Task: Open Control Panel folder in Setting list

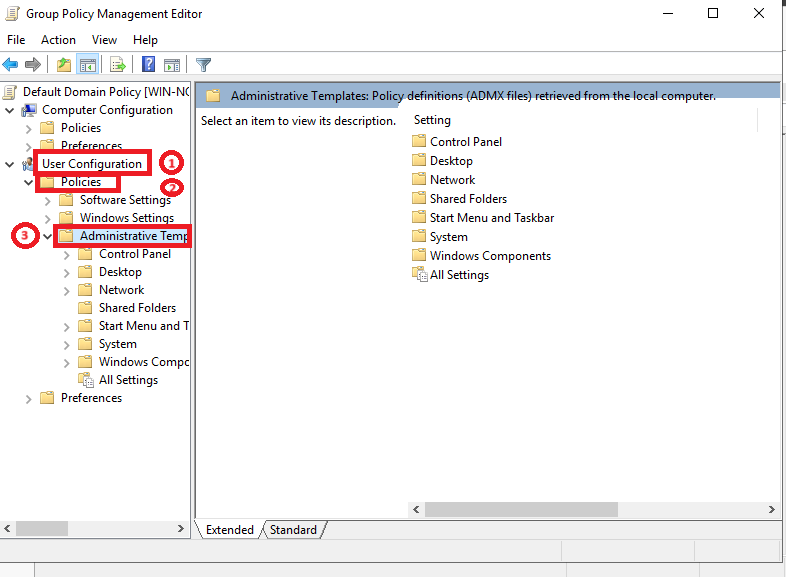Action: (466, 142)
